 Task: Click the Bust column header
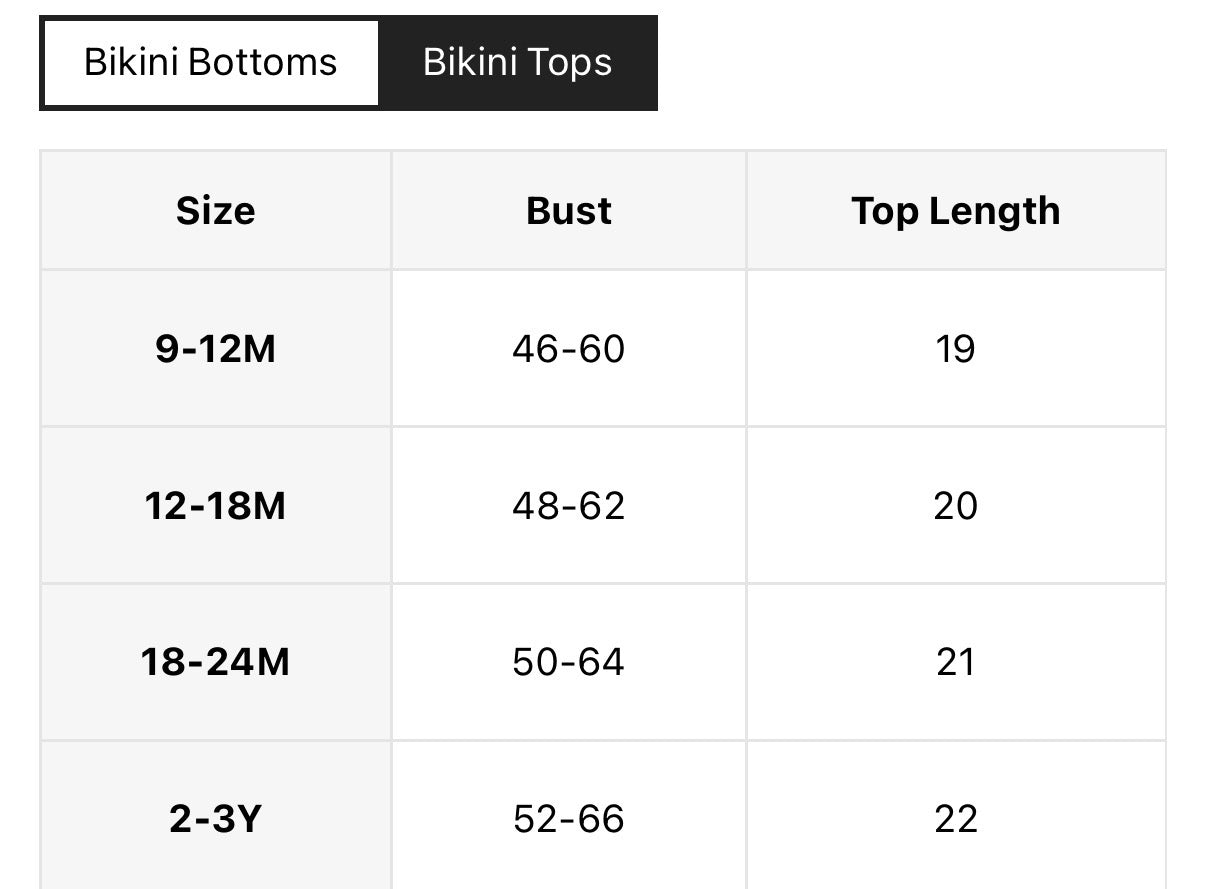tap(568, 211)
